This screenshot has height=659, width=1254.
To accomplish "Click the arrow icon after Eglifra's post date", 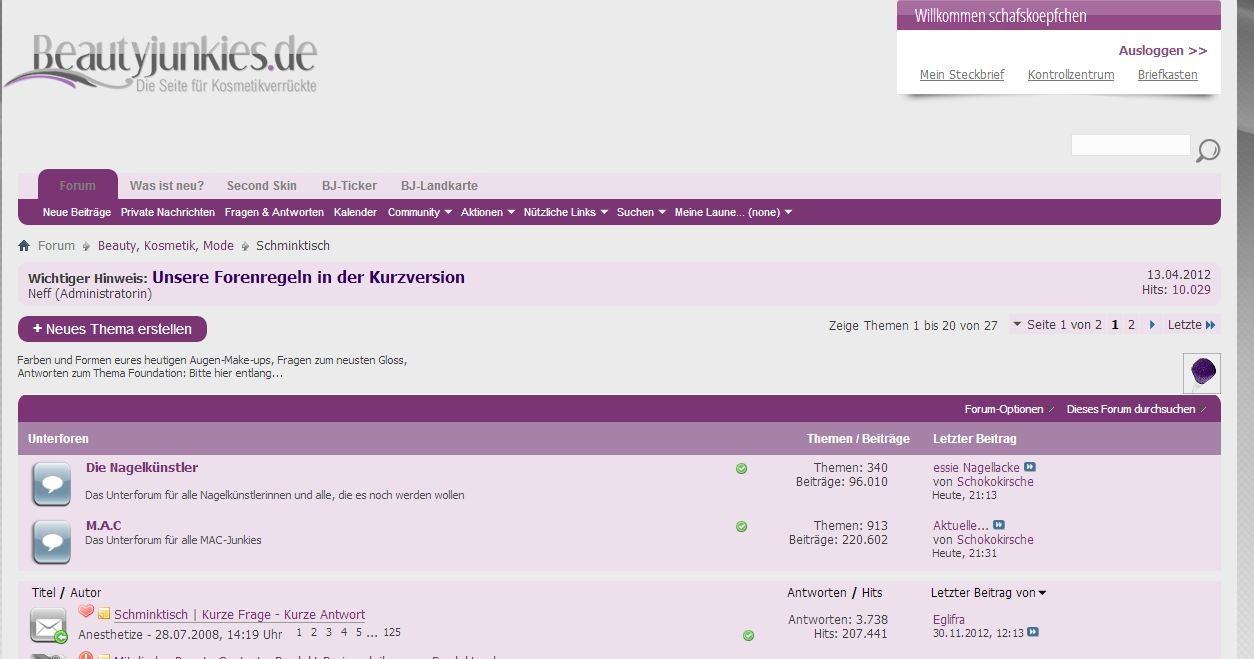I will point(1031,632).
